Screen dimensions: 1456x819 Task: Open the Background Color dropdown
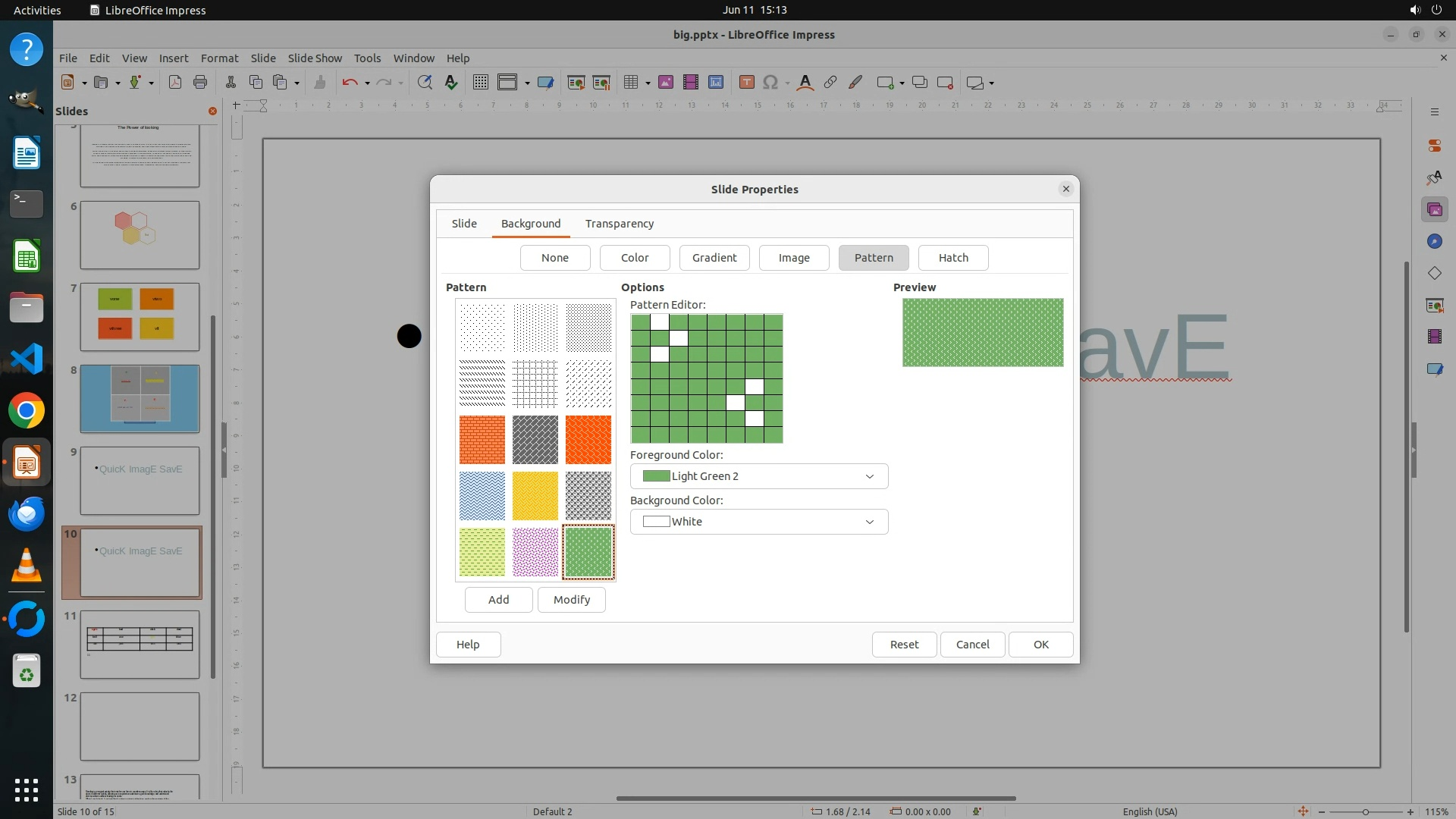point(758,522)
